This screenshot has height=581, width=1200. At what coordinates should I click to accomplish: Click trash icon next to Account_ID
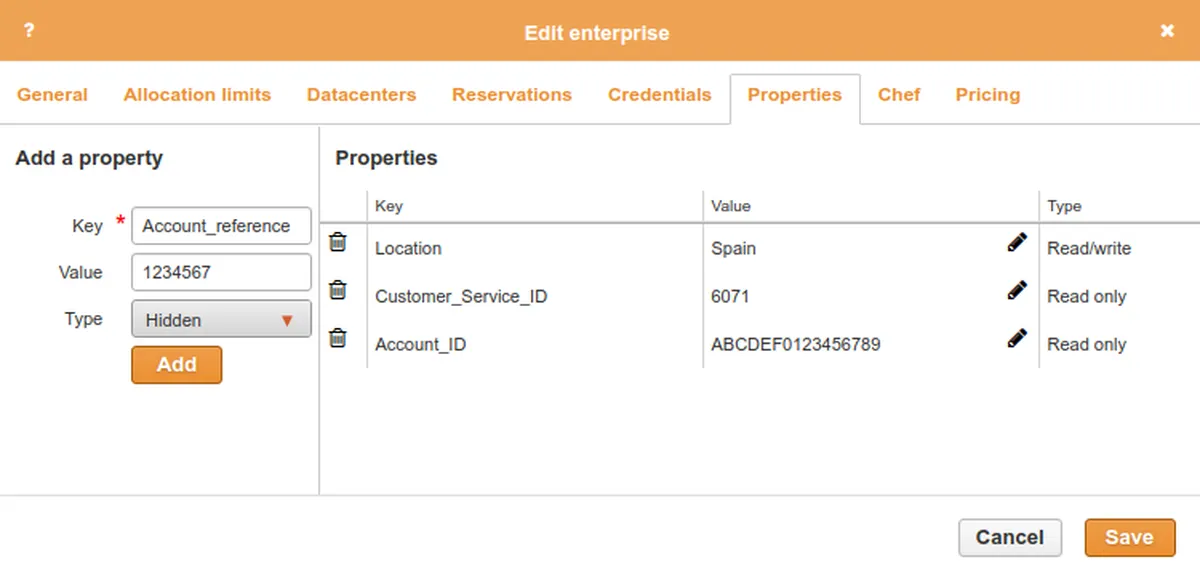338,338
